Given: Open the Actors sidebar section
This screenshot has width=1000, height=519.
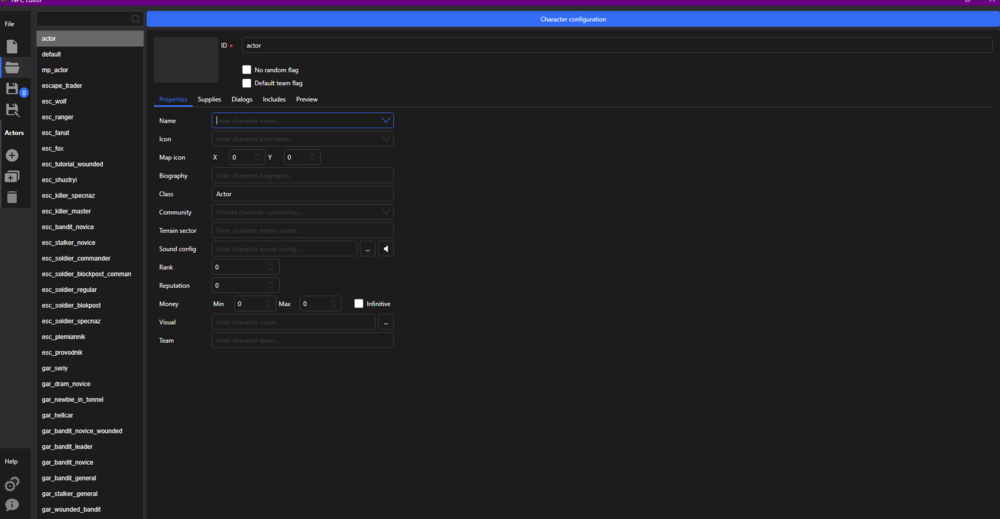Looking at the screenshot, I should pyautogui.click(x=14, y=133).
